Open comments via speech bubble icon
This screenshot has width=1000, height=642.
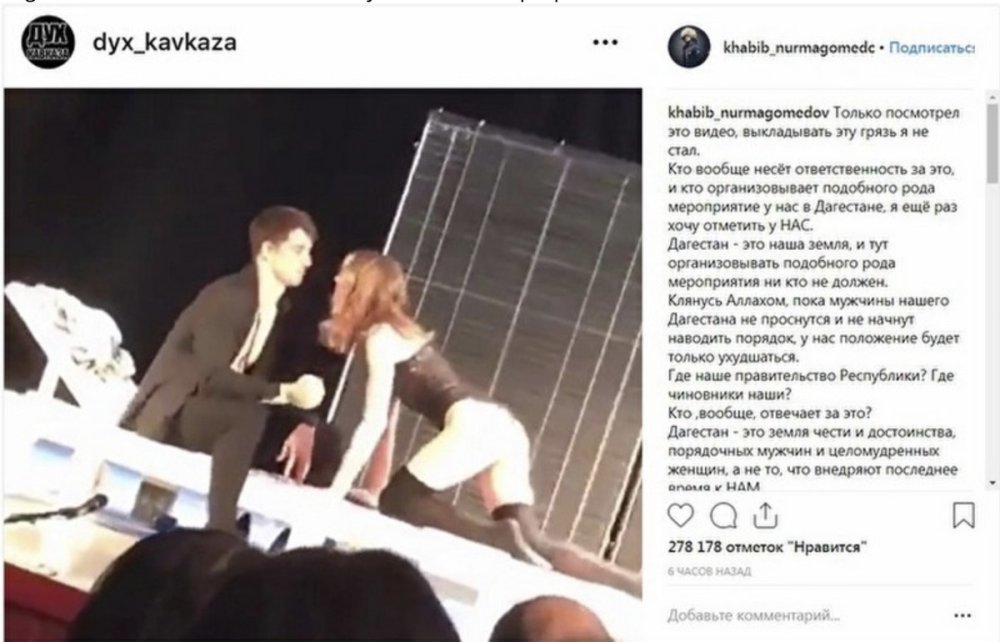pyautogui.click(x=723, y=516)
